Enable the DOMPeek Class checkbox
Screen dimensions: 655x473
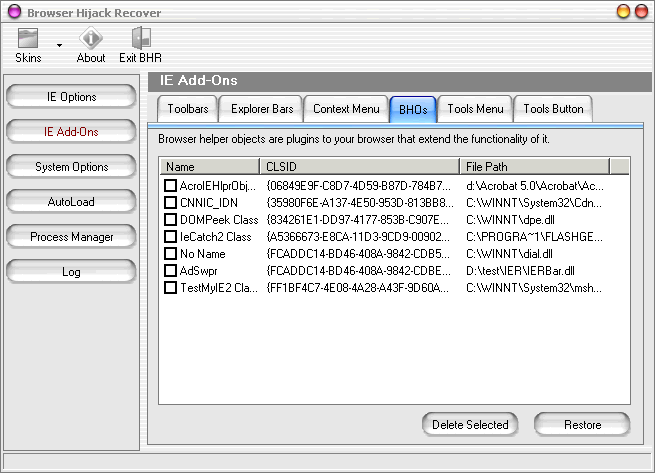coord(170,220)
